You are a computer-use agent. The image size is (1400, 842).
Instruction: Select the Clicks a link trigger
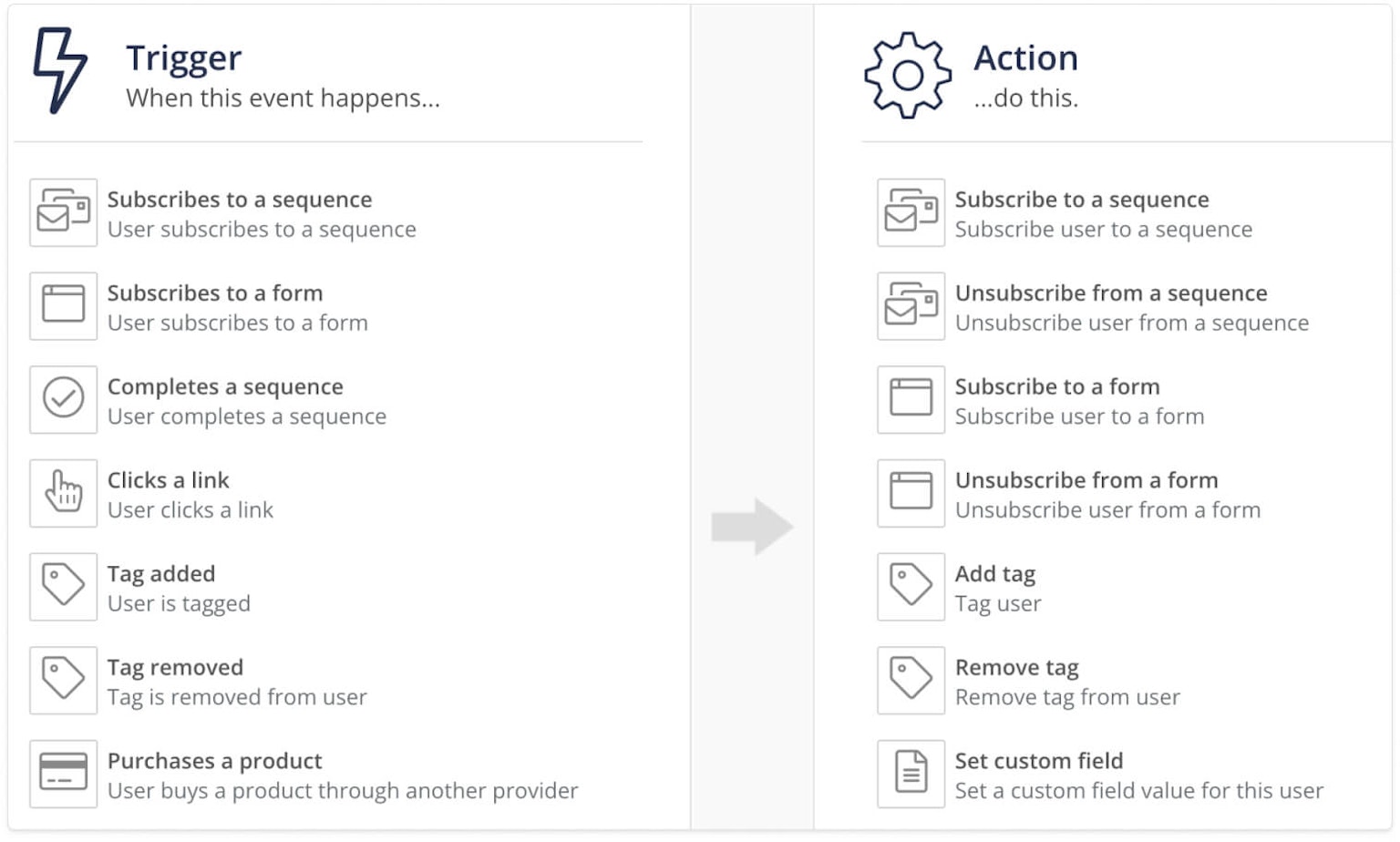click(x=168, y=480)
